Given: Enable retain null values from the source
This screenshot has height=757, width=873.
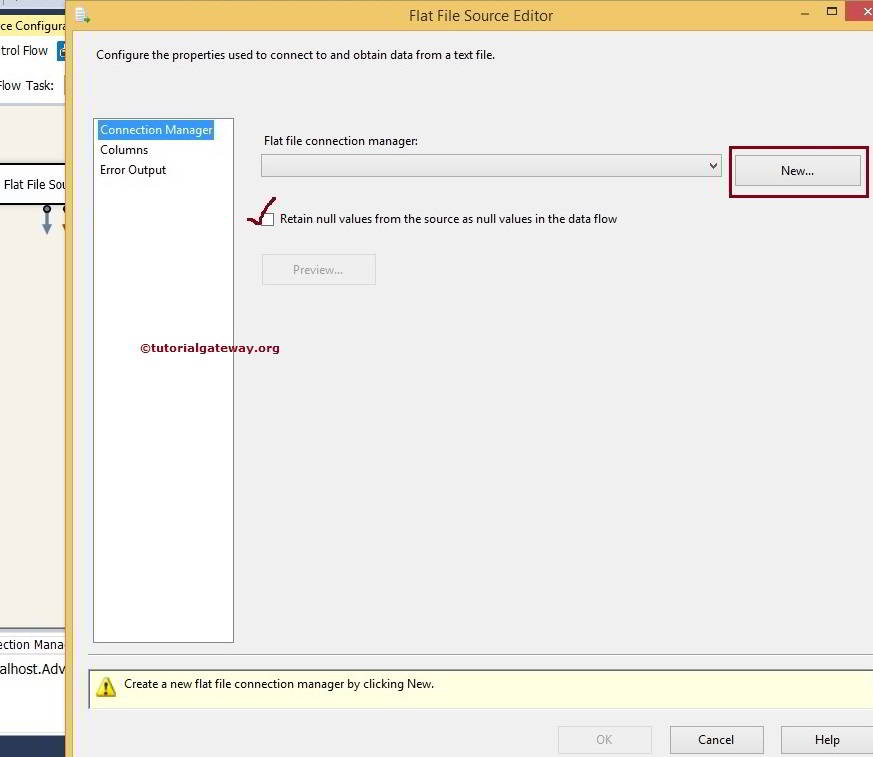Looking at the screenshot, I should point(267,219).
